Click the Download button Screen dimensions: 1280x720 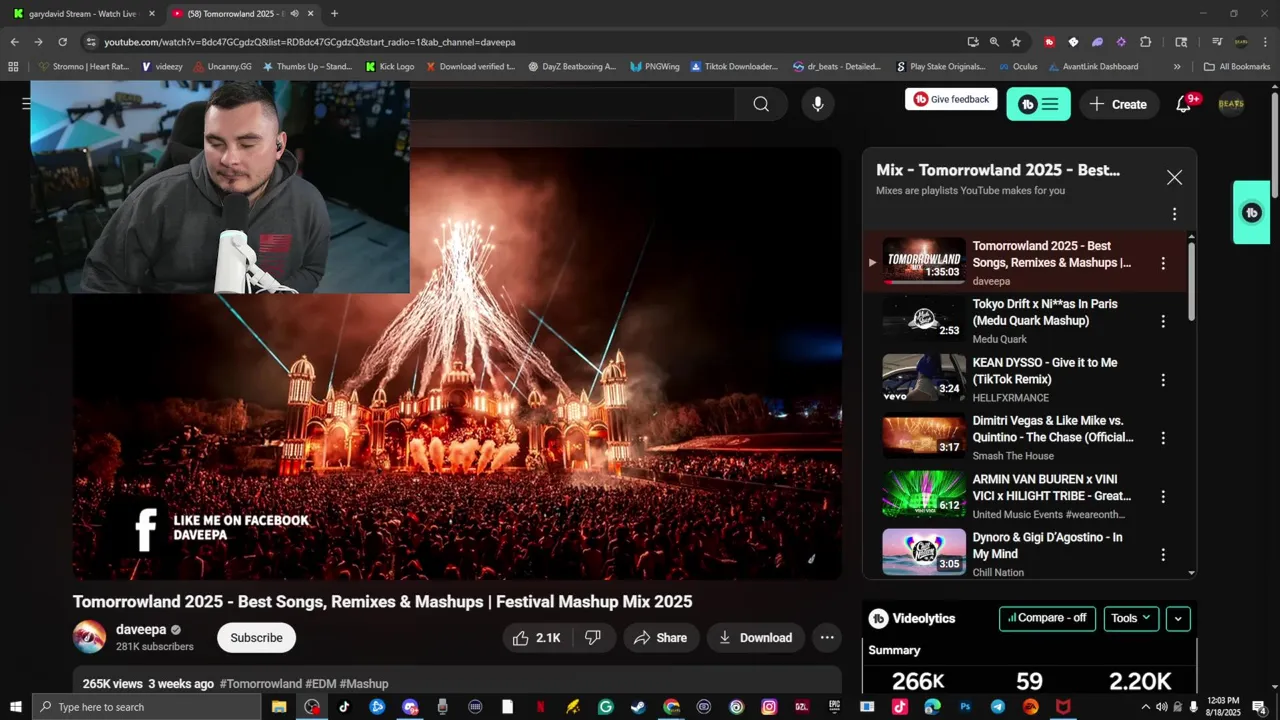[755, 638]
